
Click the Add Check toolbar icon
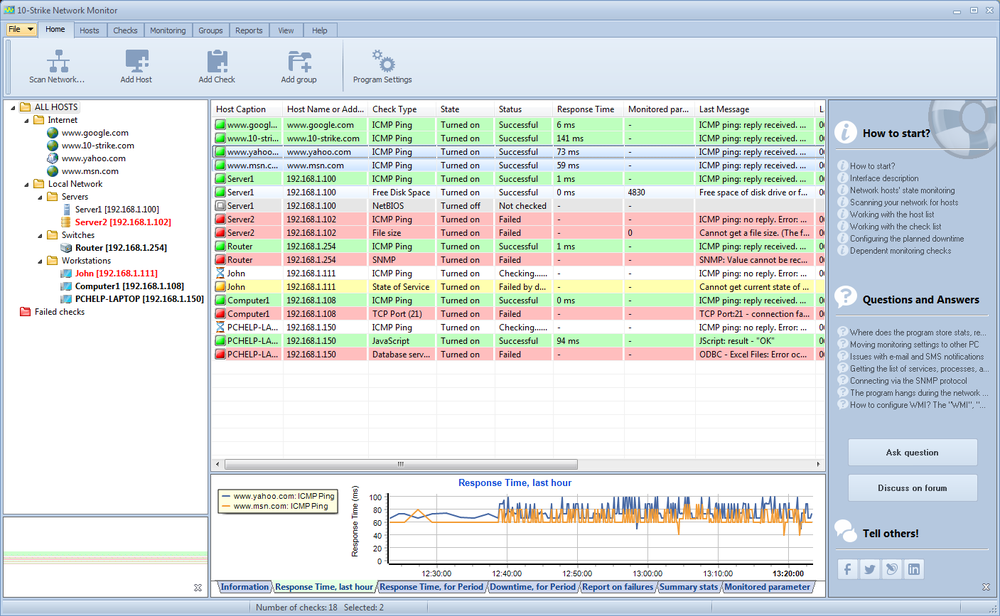click(x=216, y=64)
